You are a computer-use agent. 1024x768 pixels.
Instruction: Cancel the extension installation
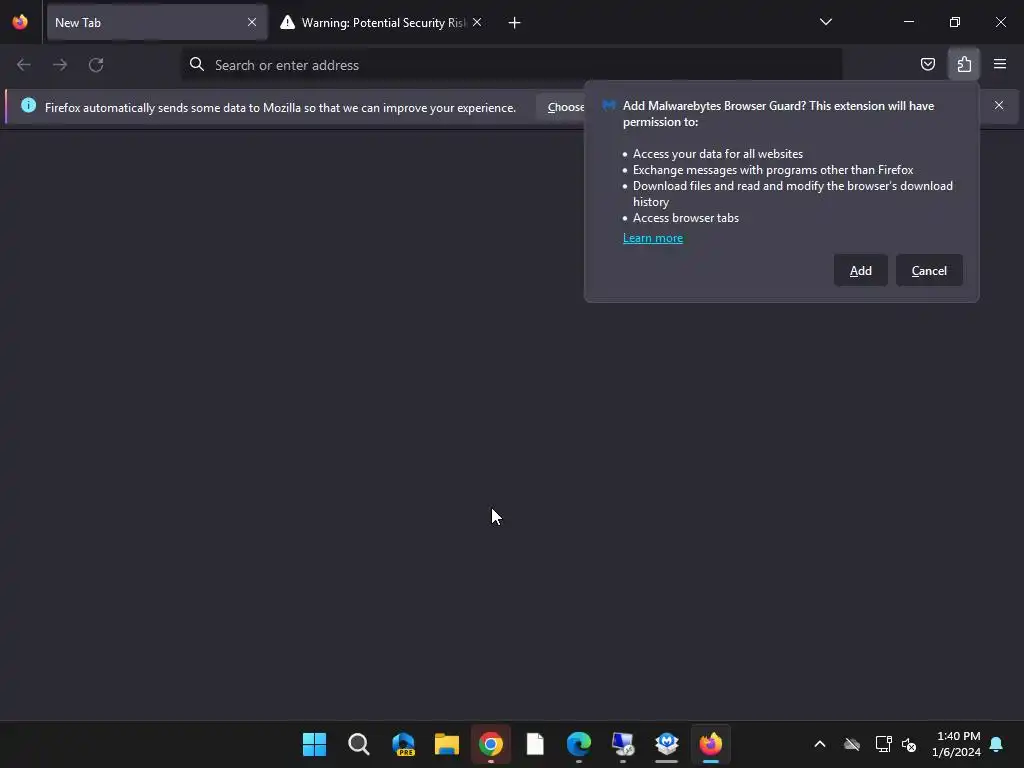pos(929,270)
